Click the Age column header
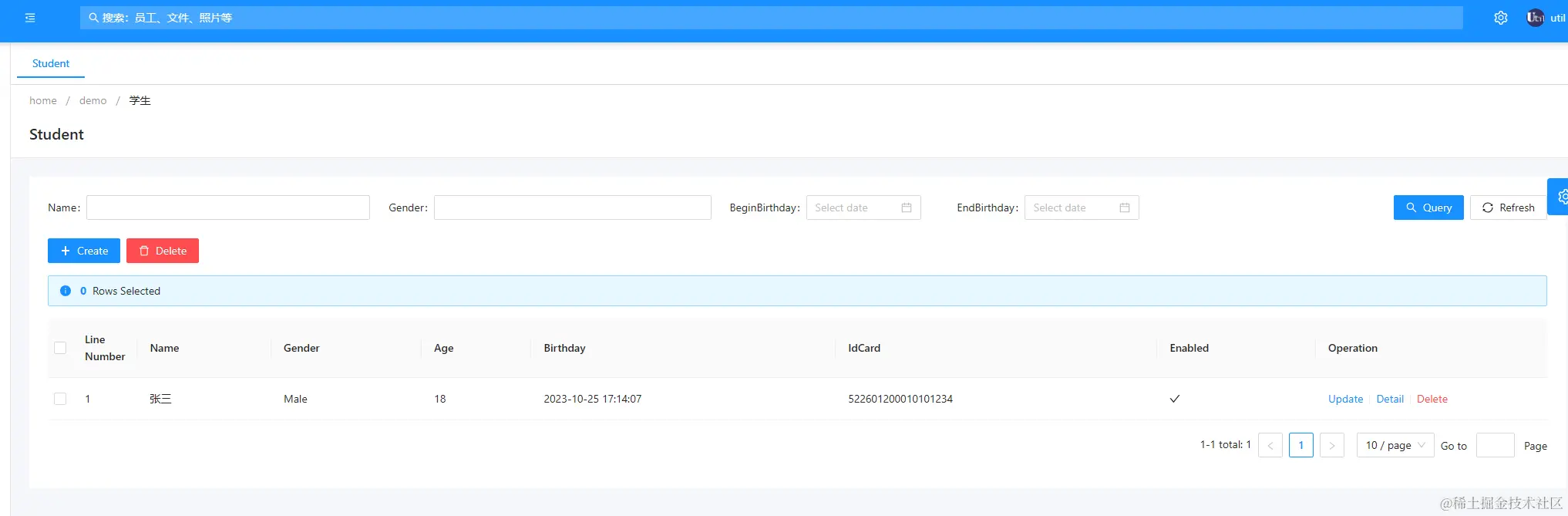 click(444, 348)
